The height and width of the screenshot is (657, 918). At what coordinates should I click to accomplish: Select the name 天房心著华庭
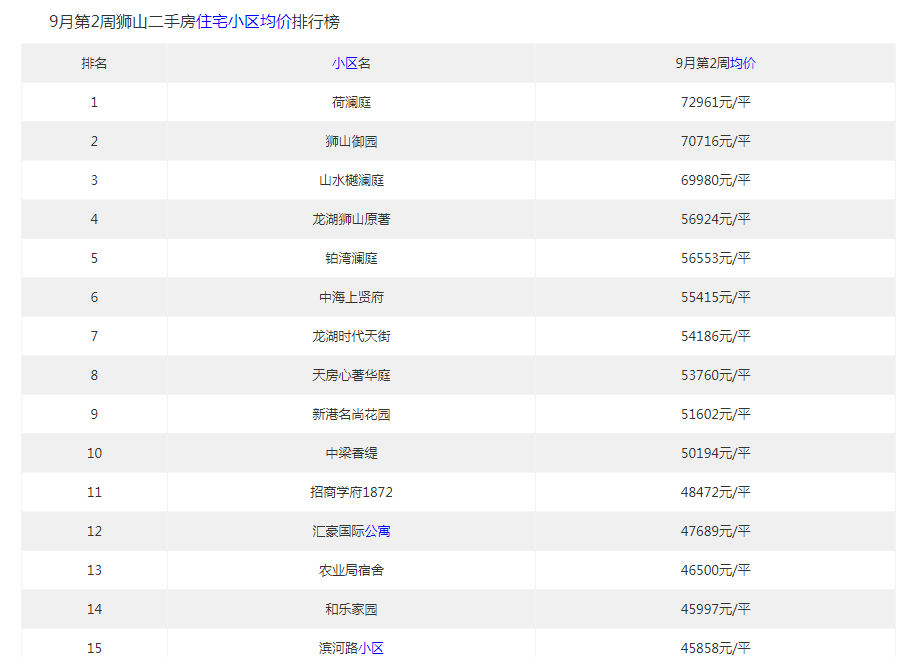[x=351, y=375]
